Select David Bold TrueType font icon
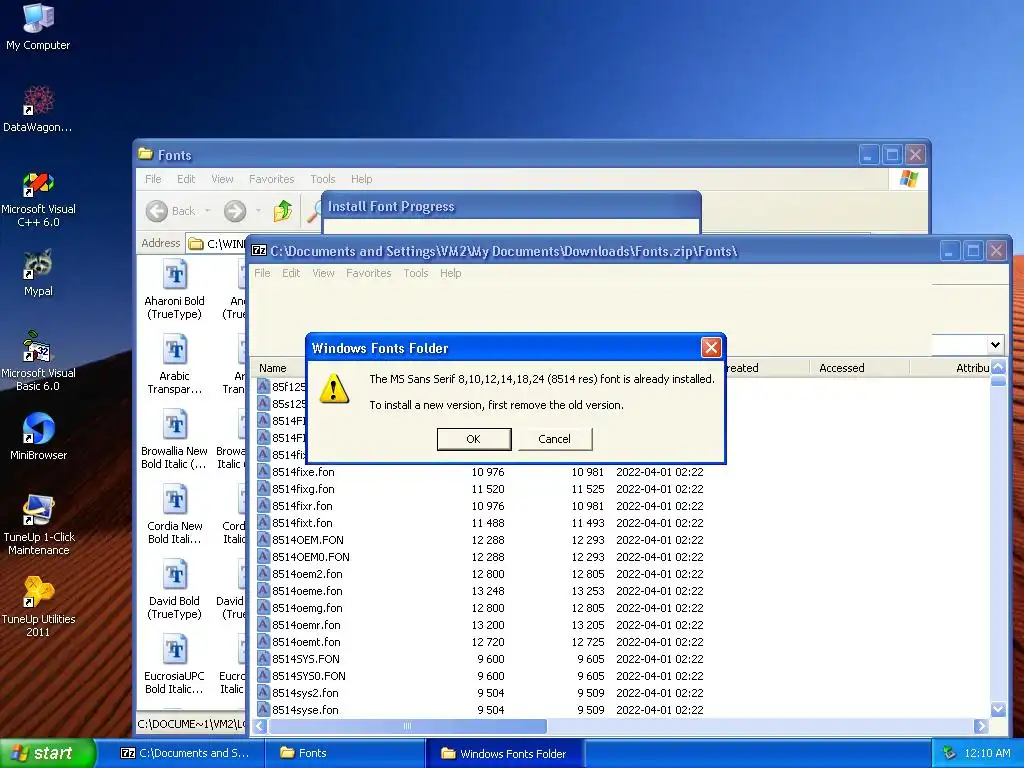Viewport: 1024px width, 768px height. pyautogui.click(x=174, y=590)
